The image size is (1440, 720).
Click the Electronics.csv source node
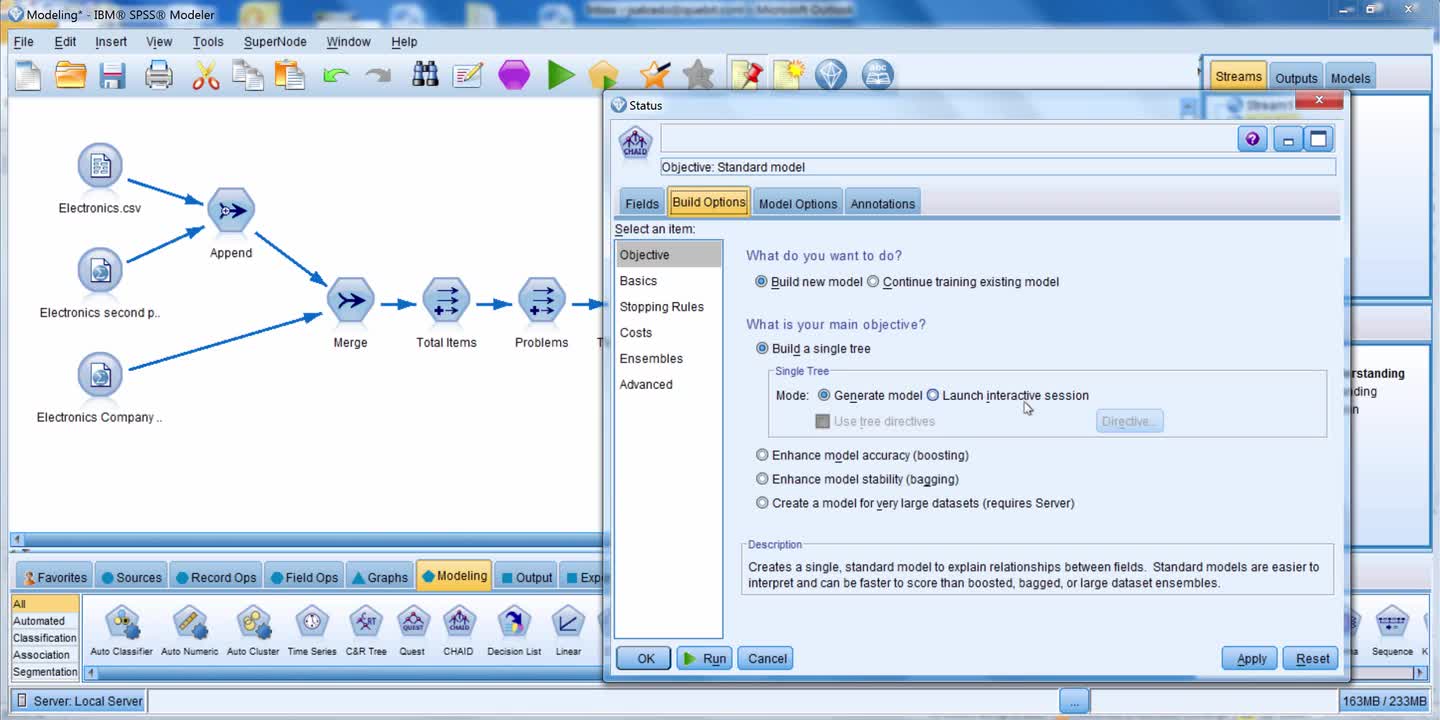click(x=100, y=167)
